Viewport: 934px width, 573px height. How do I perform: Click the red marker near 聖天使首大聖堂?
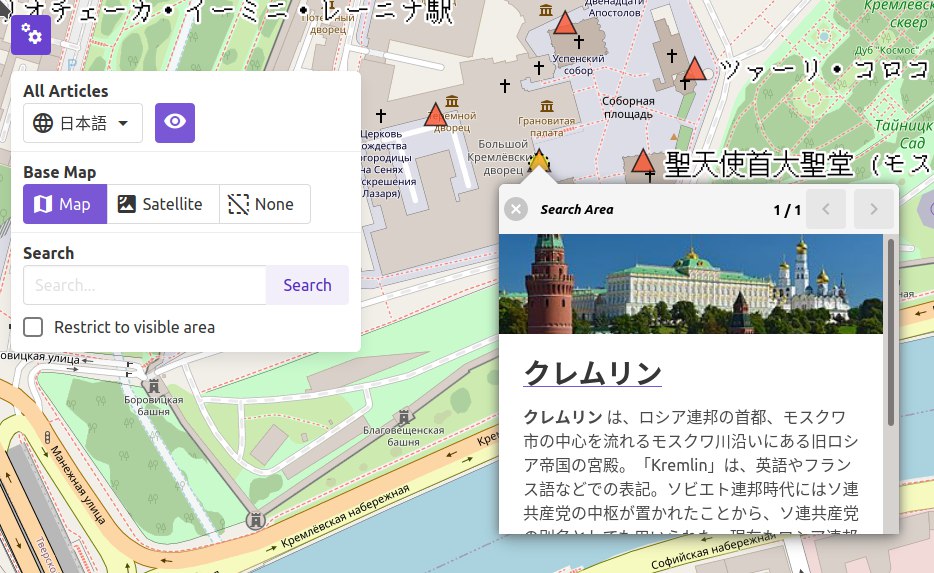(642, 161)
